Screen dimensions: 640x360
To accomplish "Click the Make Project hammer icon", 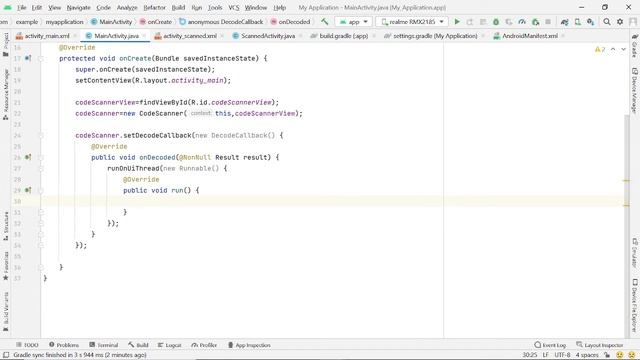I will click(324, 22).
